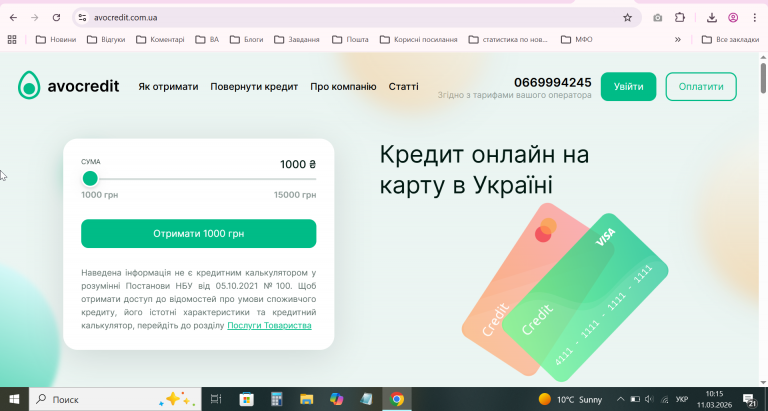Bookmark this page with the star icon
Viewport: 768px width, 411px height.
(x=627, y=18)
